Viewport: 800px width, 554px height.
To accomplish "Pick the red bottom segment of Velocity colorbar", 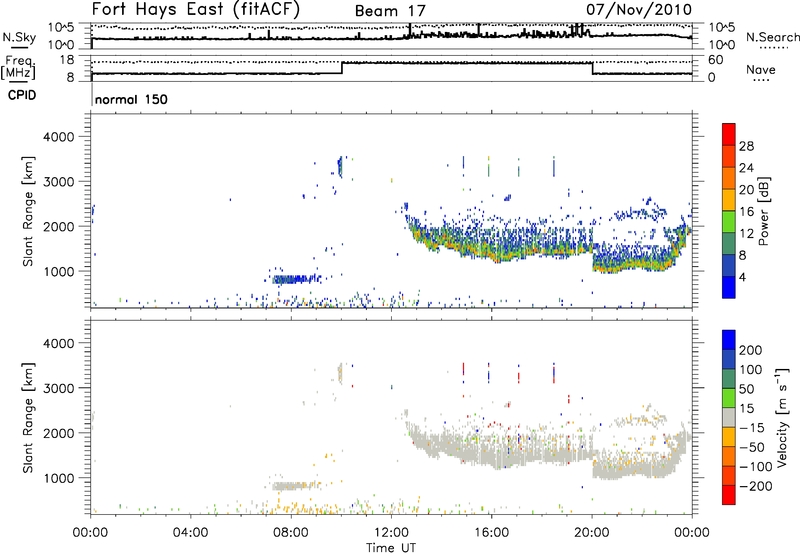I will coord(729,495).
